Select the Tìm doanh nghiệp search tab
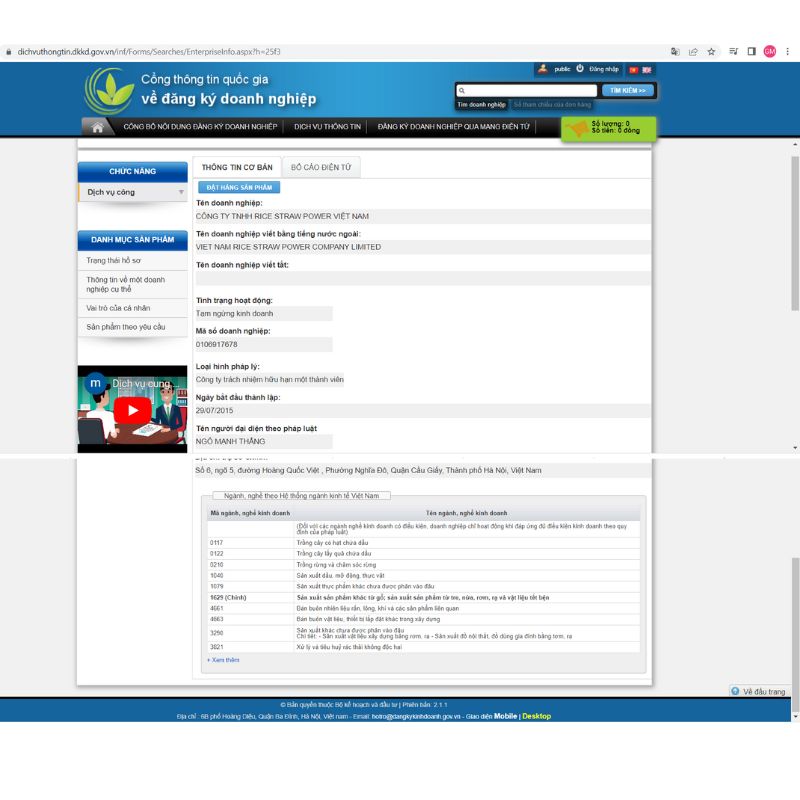 (481, 104)
